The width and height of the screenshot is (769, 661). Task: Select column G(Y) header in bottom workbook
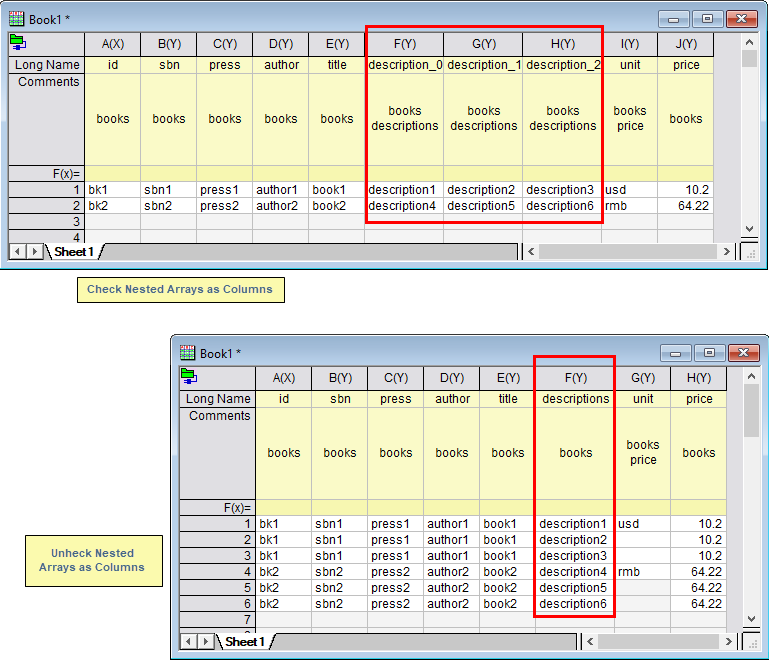642,378
